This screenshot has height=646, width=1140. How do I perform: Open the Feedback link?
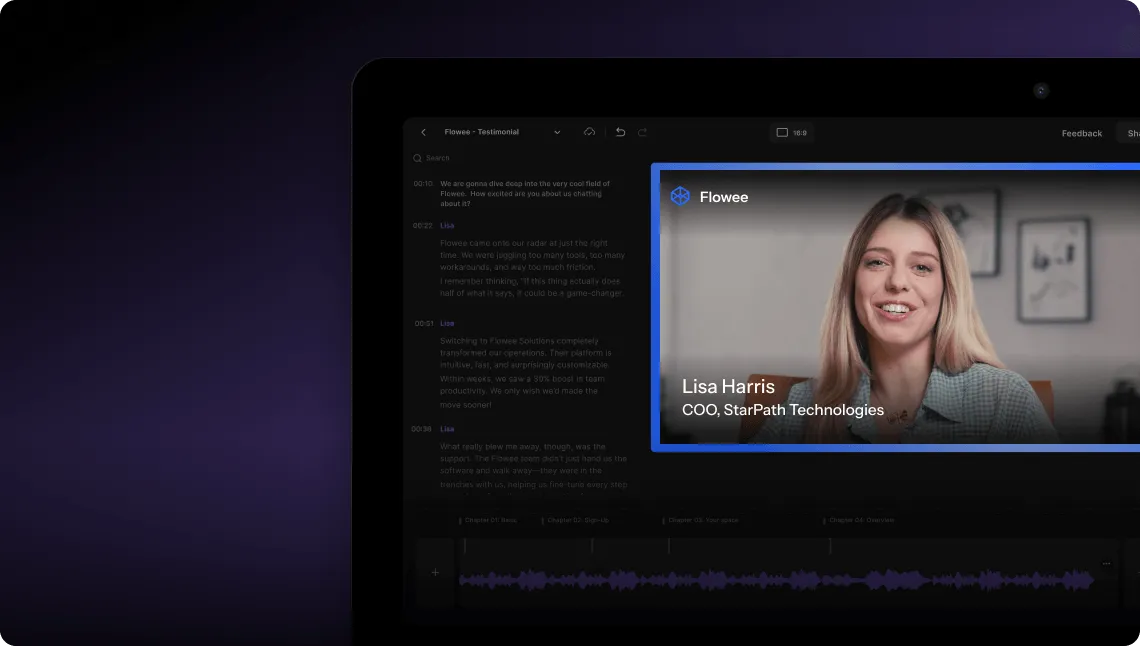[x=1081, y=134]
